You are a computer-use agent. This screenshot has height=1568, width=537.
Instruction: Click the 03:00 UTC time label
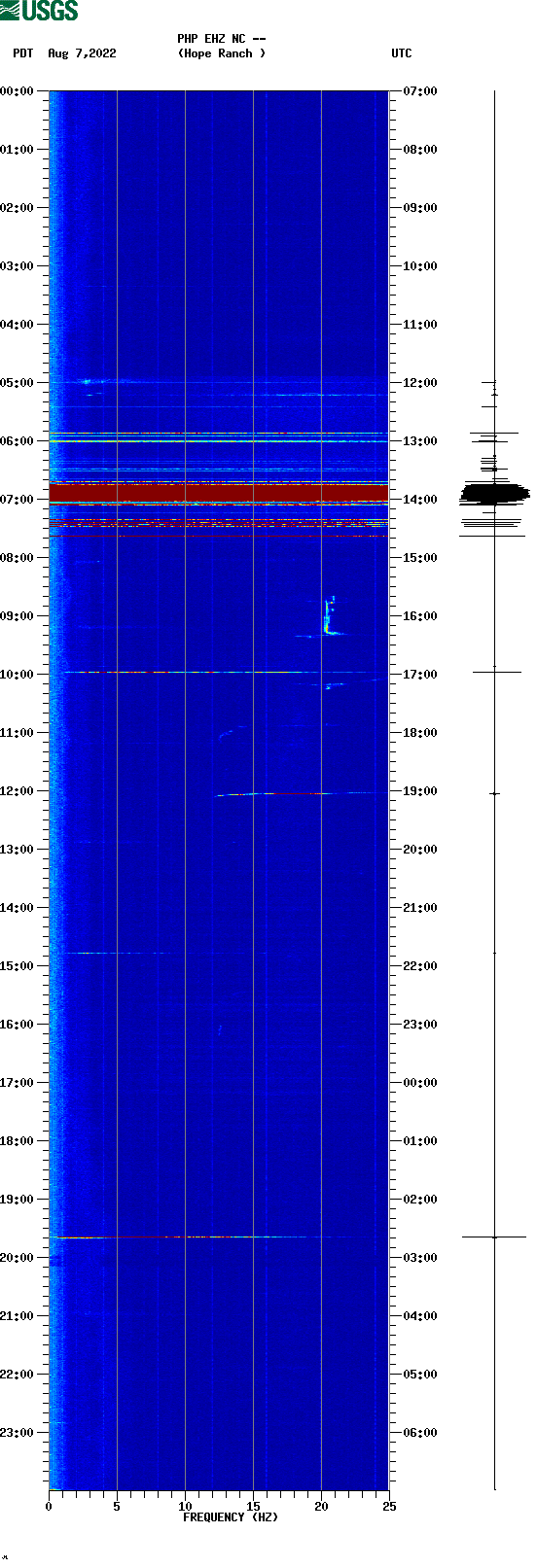(x=420, y=1258)
